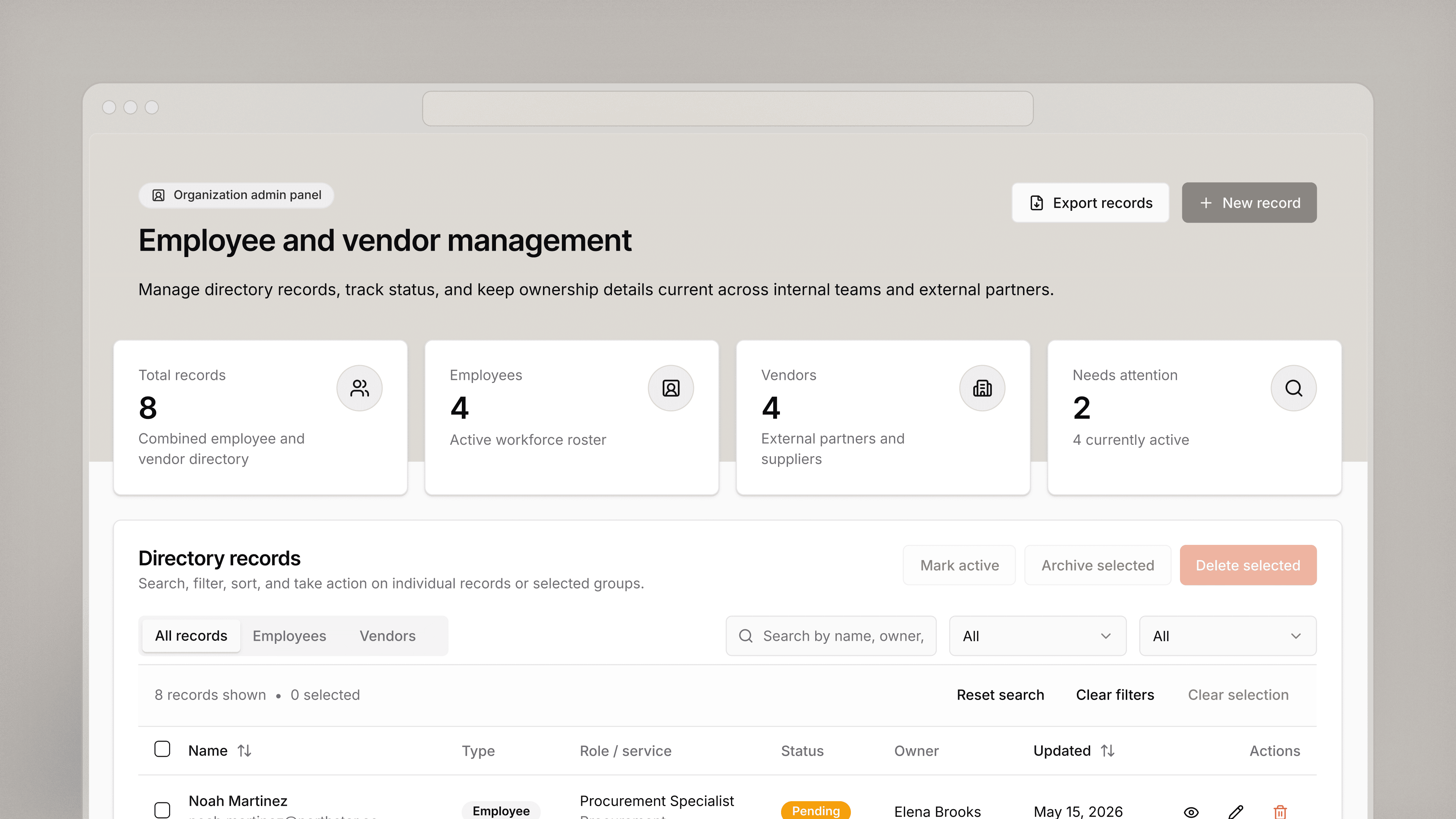Click the Type column header

[478, 751]
